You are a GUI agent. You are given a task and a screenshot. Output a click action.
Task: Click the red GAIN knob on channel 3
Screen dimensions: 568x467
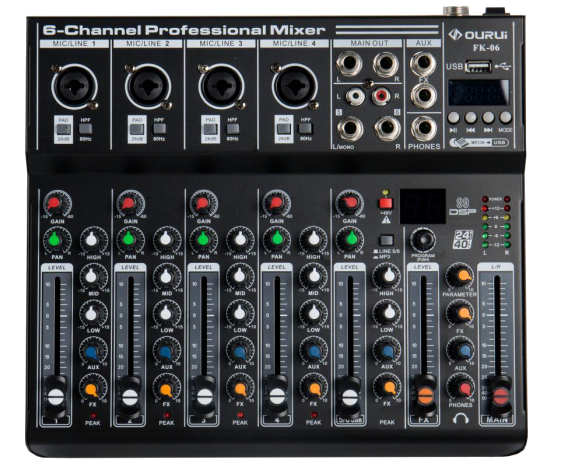(x=204, y=204)
